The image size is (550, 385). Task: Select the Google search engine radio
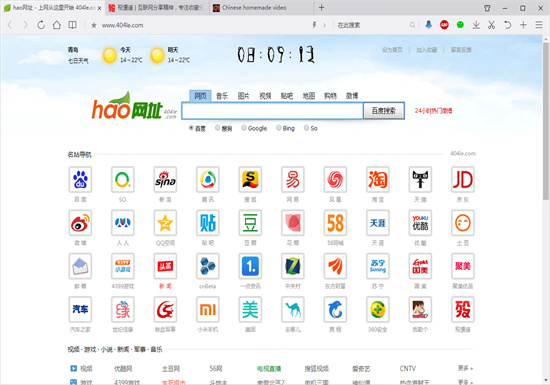point(244,128)
